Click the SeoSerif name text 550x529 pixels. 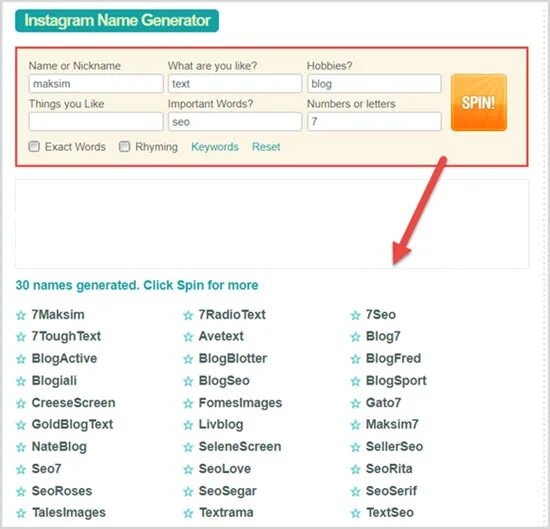pos(391,491)
